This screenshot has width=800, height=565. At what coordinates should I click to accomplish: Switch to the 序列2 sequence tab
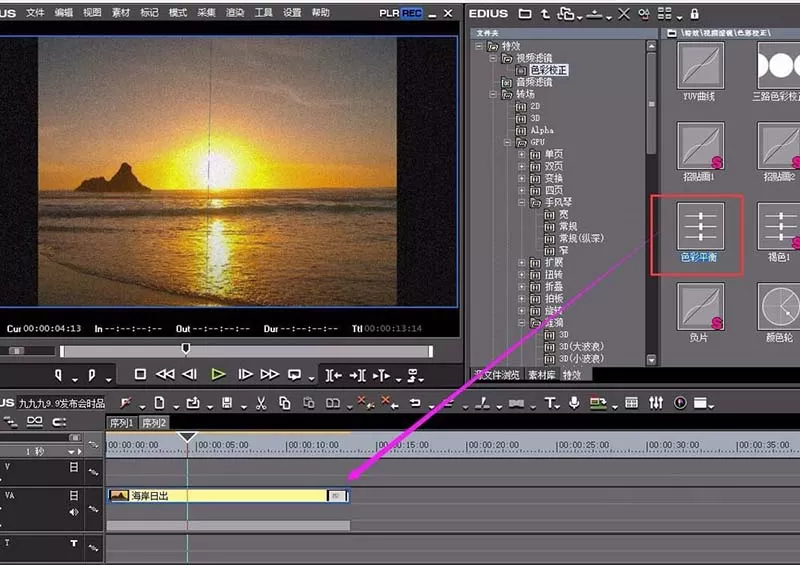click(x=154, y=423)
